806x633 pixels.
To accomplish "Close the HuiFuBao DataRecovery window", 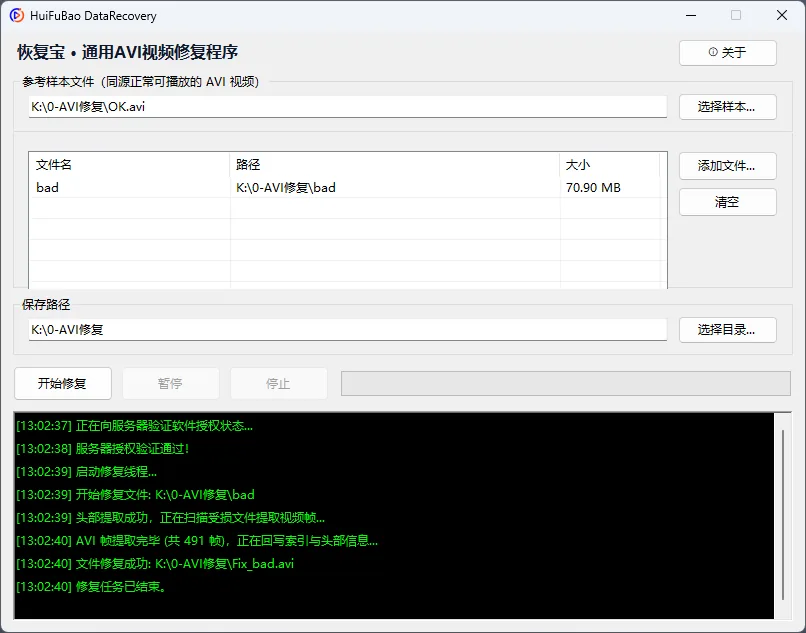I will coord(782,15).
